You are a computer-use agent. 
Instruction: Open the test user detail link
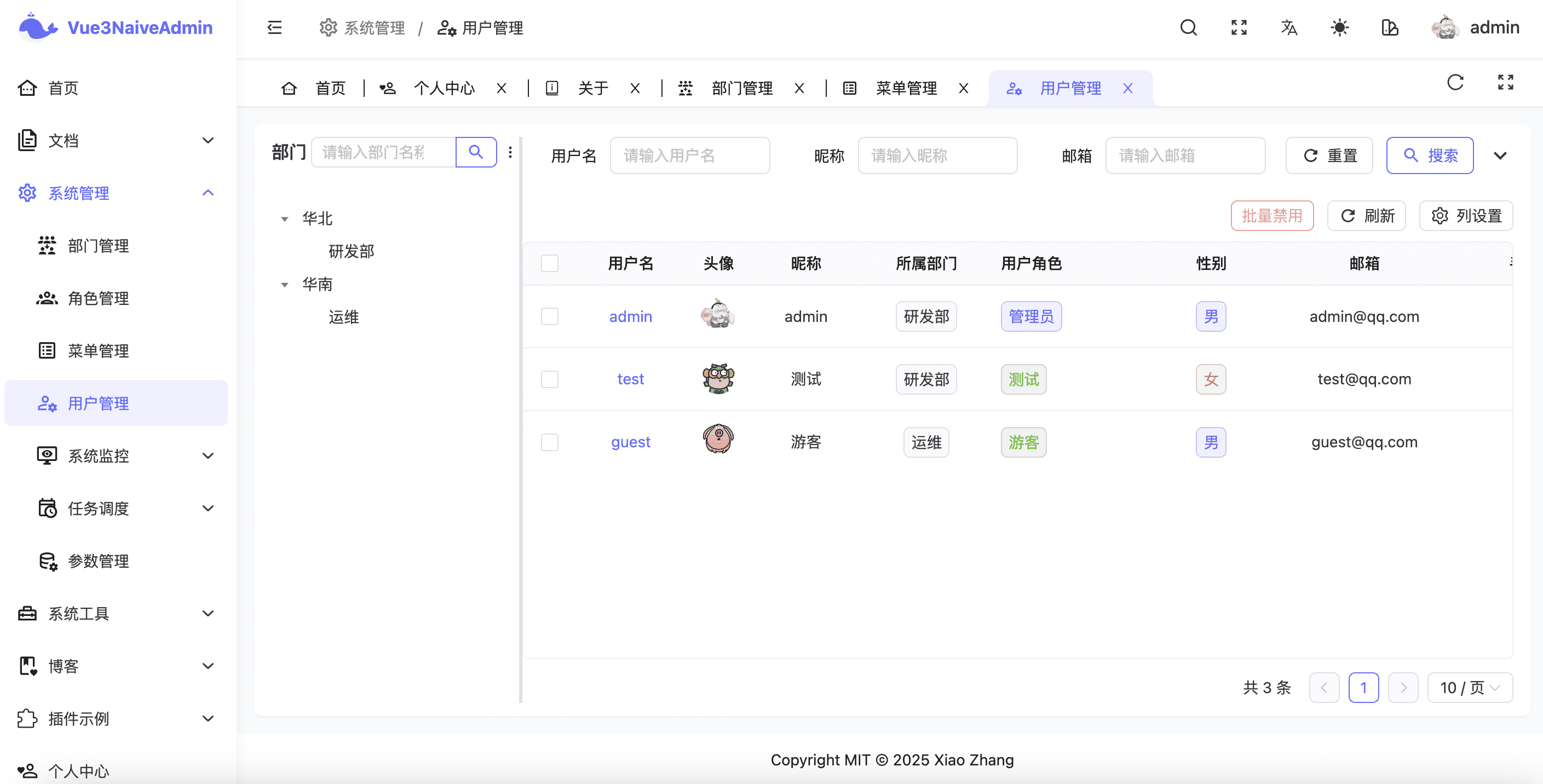tap(630, 378)
